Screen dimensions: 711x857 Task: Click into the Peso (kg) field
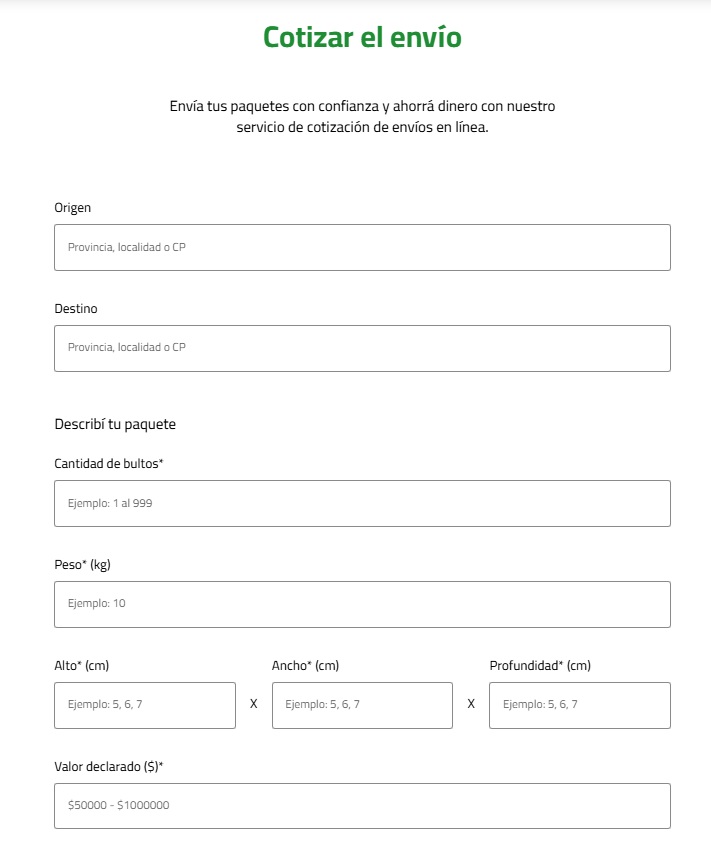tap(362, 604)
